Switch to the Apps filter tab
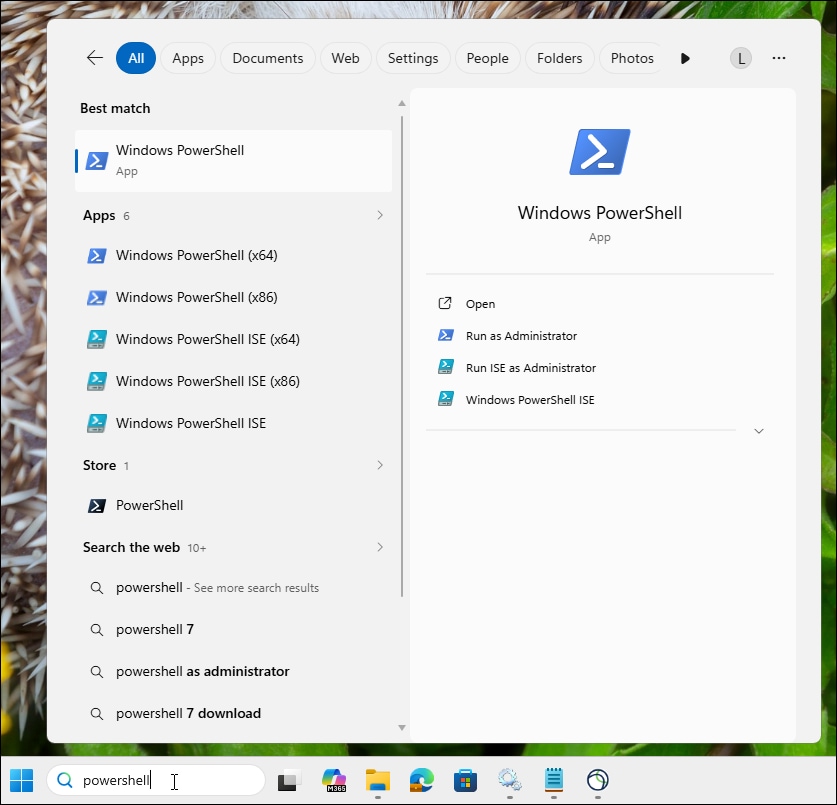The image size is (837, 805). coord(188,58)
